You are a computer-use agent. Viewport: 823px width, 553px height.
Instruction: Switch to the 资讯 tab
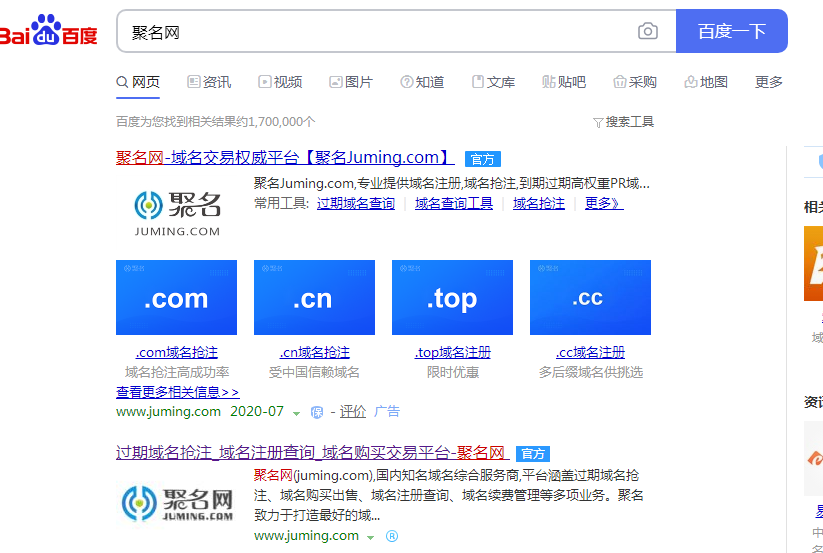point(209,82)
